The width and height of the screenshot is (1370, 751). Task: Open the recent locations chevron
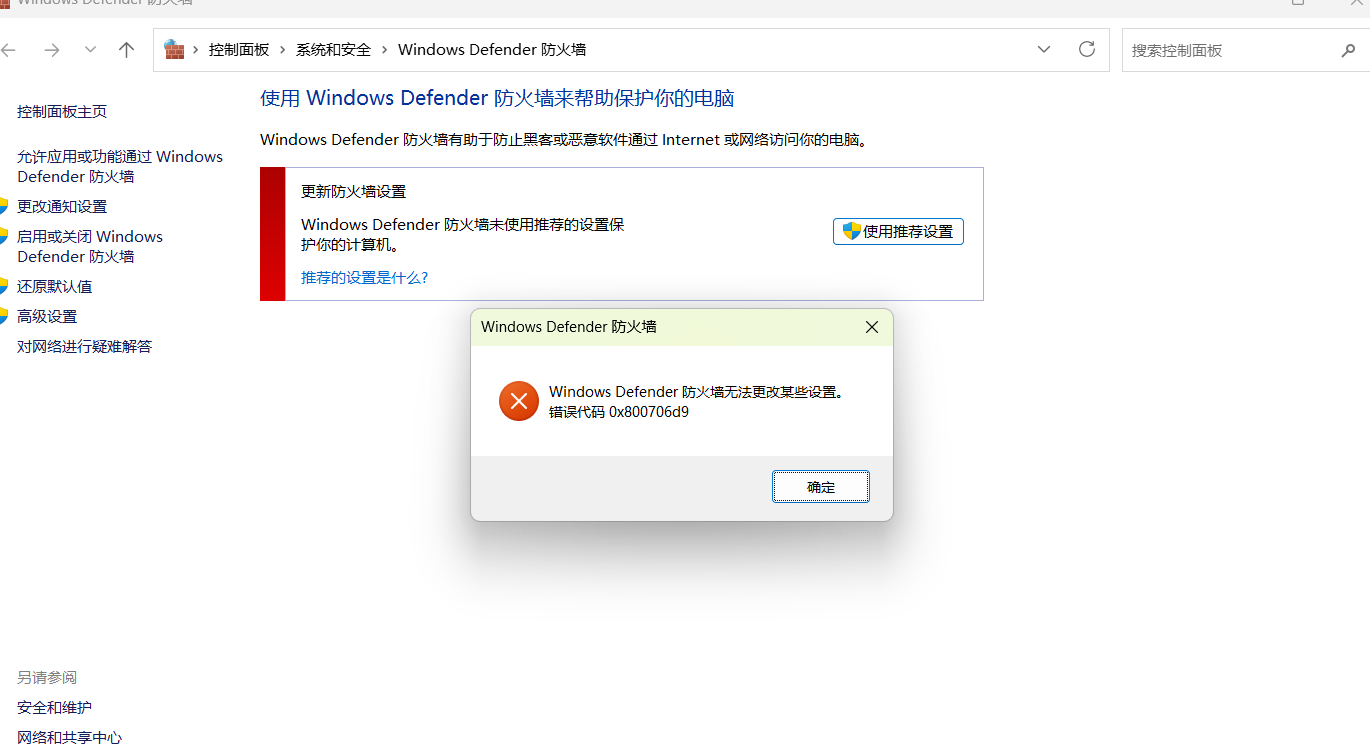(90, 50)
